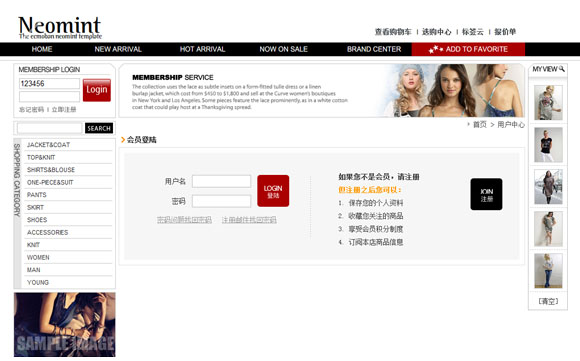
Task: Click the red LOGIN 登陆 button
Action: [273, 191]
